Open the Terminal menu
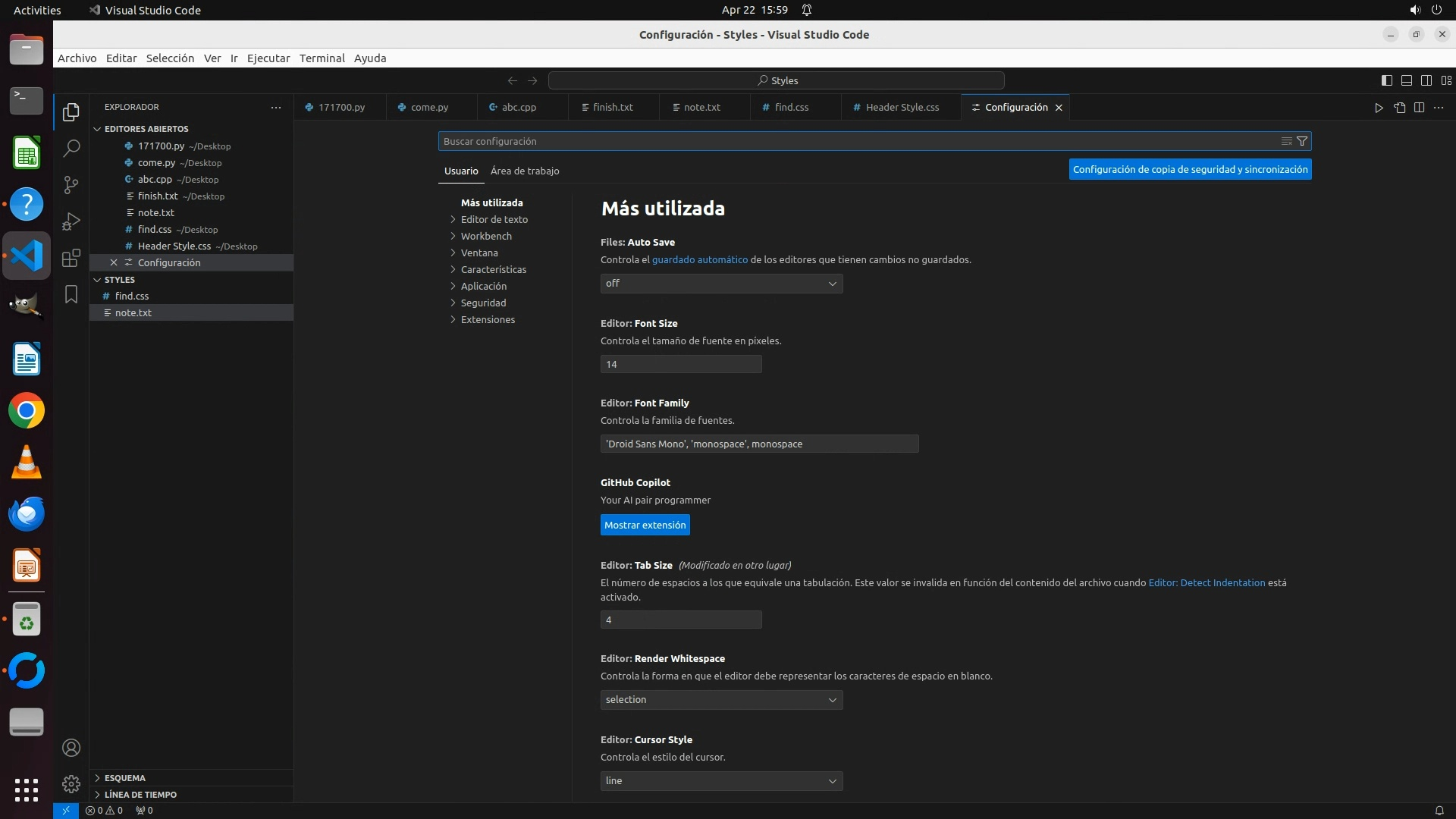 [x=322, y=58]
